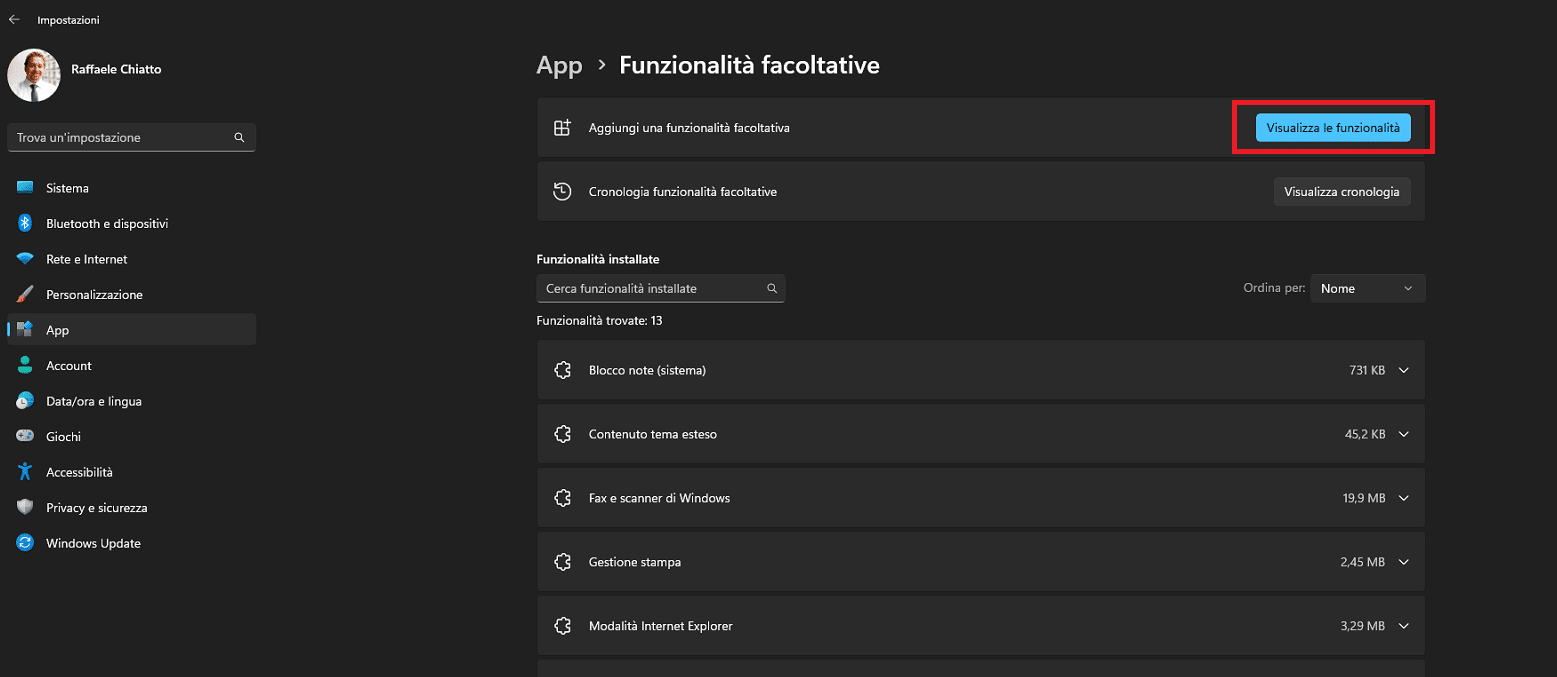Screen dimensions: 1557x677
Task: Click the Windows Update sync icon
Action: coord(25,543)
